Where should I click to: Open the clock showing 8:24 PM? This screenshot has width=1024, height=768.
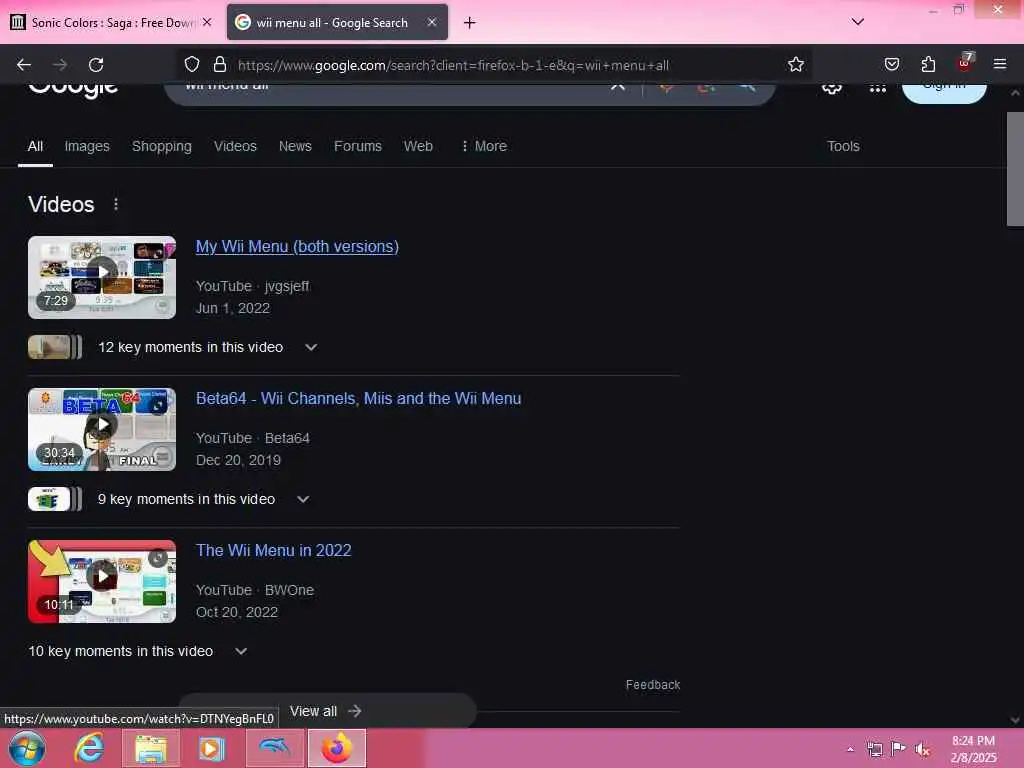[x=973, y=749]
